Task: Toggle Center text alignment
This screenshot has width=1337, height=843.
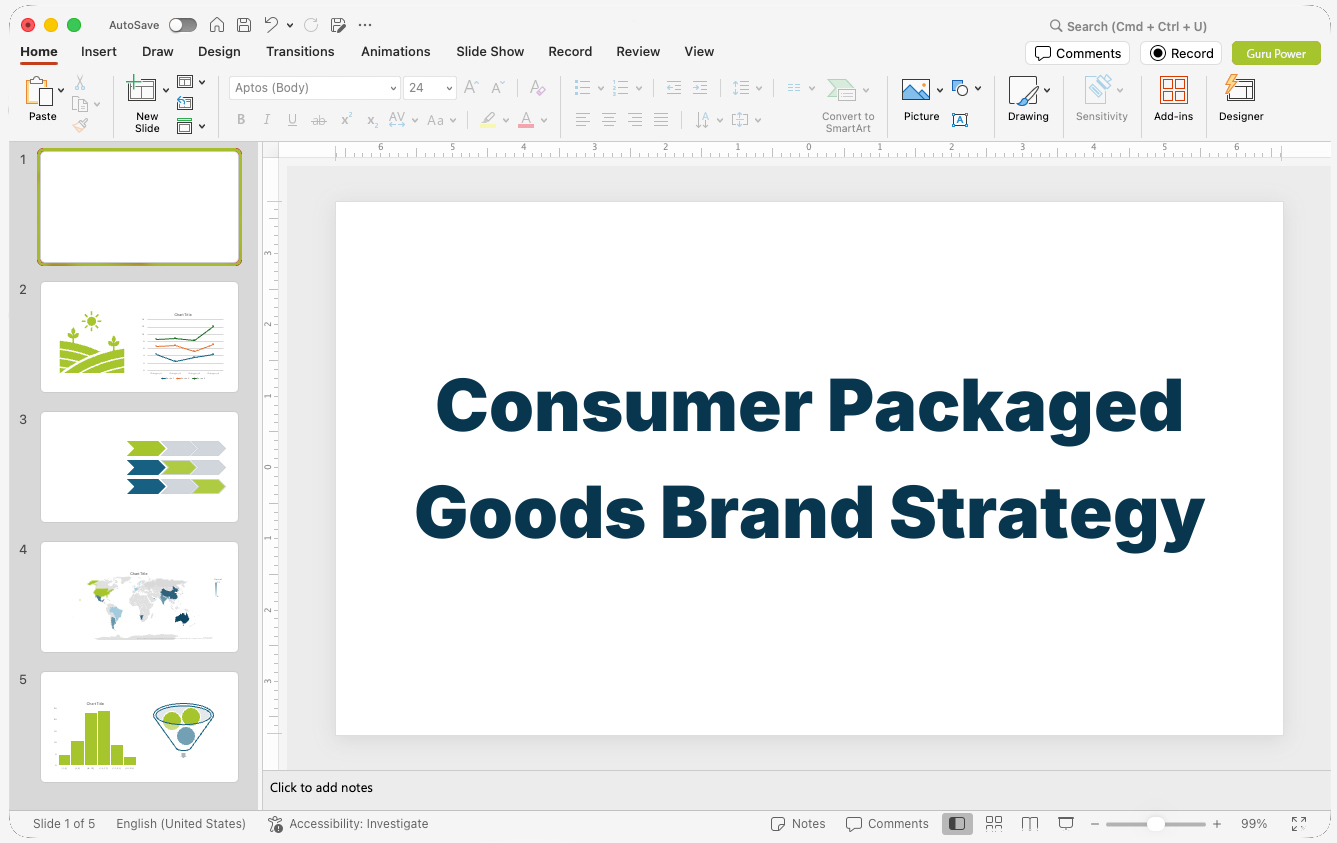Action: point(609,120)
